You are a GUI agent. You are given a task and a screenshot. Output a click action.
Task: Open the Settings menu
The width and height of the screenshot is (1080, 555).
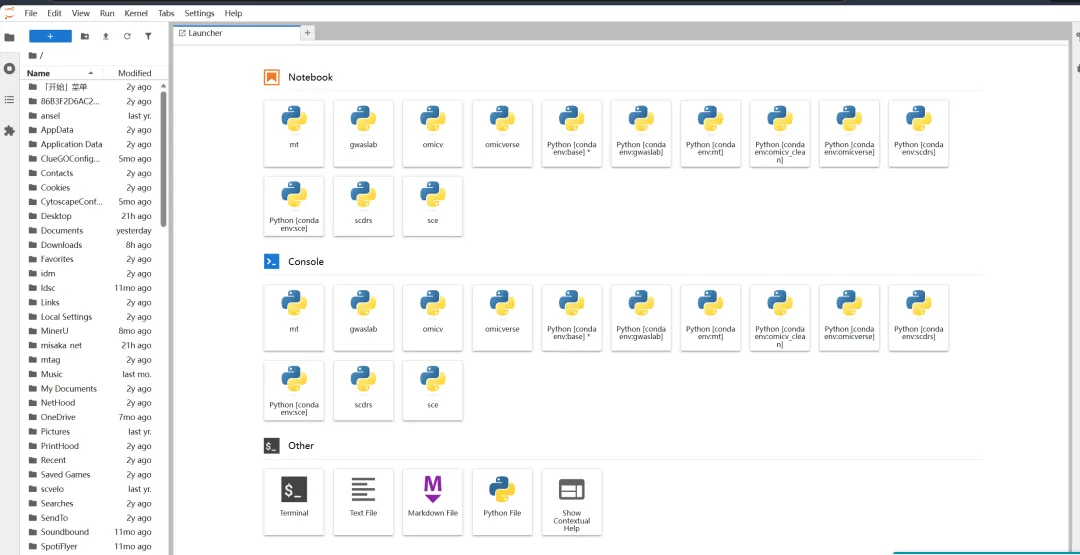pos(199,13)
